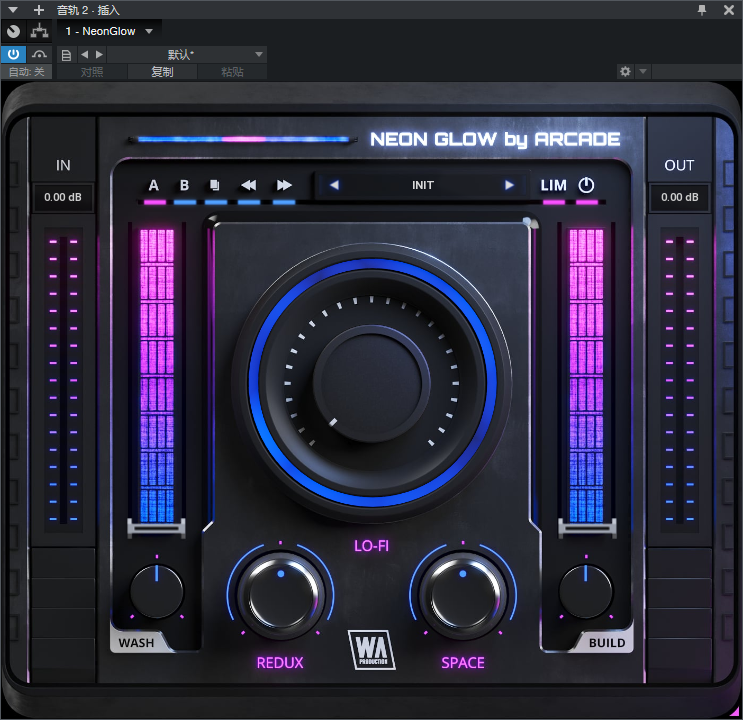The height and width of the screenshot is (720, 743).
Task: Open the window menu triangle at top-left
Action: (13, 9)
